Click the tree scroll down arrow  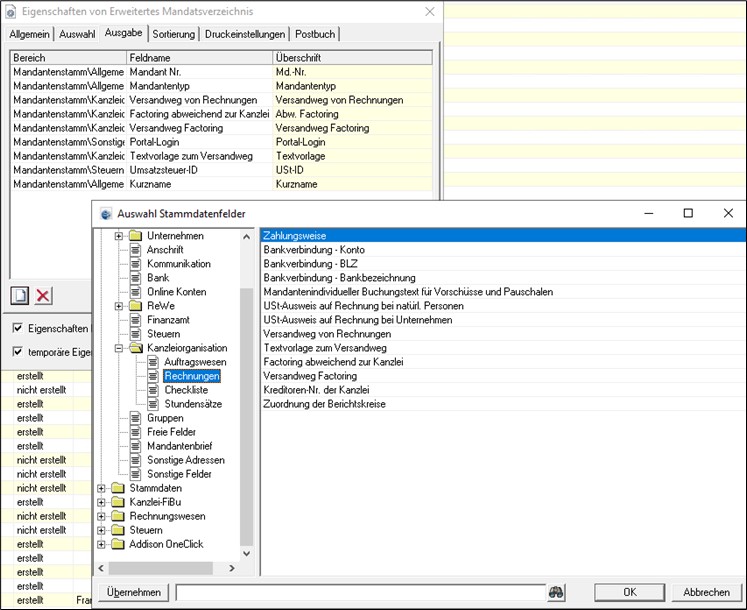click(246, 553)
